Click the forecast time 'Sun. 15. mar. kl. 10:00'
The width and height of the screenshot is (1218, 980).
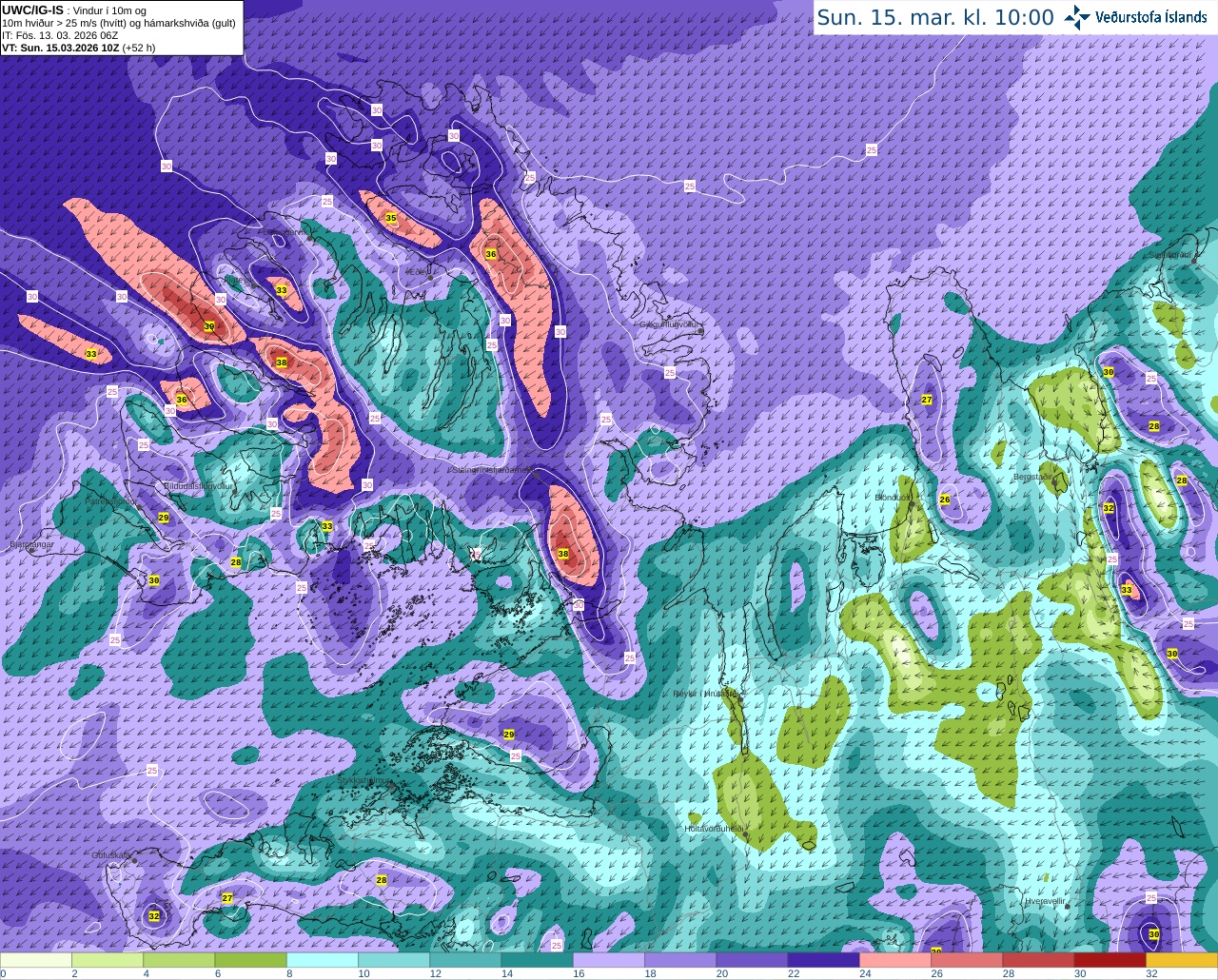coord(935,17)
